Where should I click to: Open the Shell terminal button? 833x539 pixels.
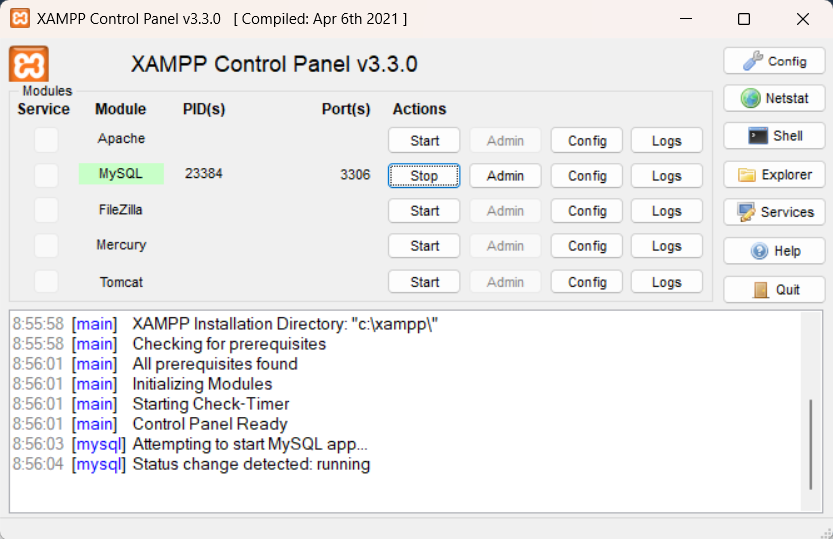[774, 136]
